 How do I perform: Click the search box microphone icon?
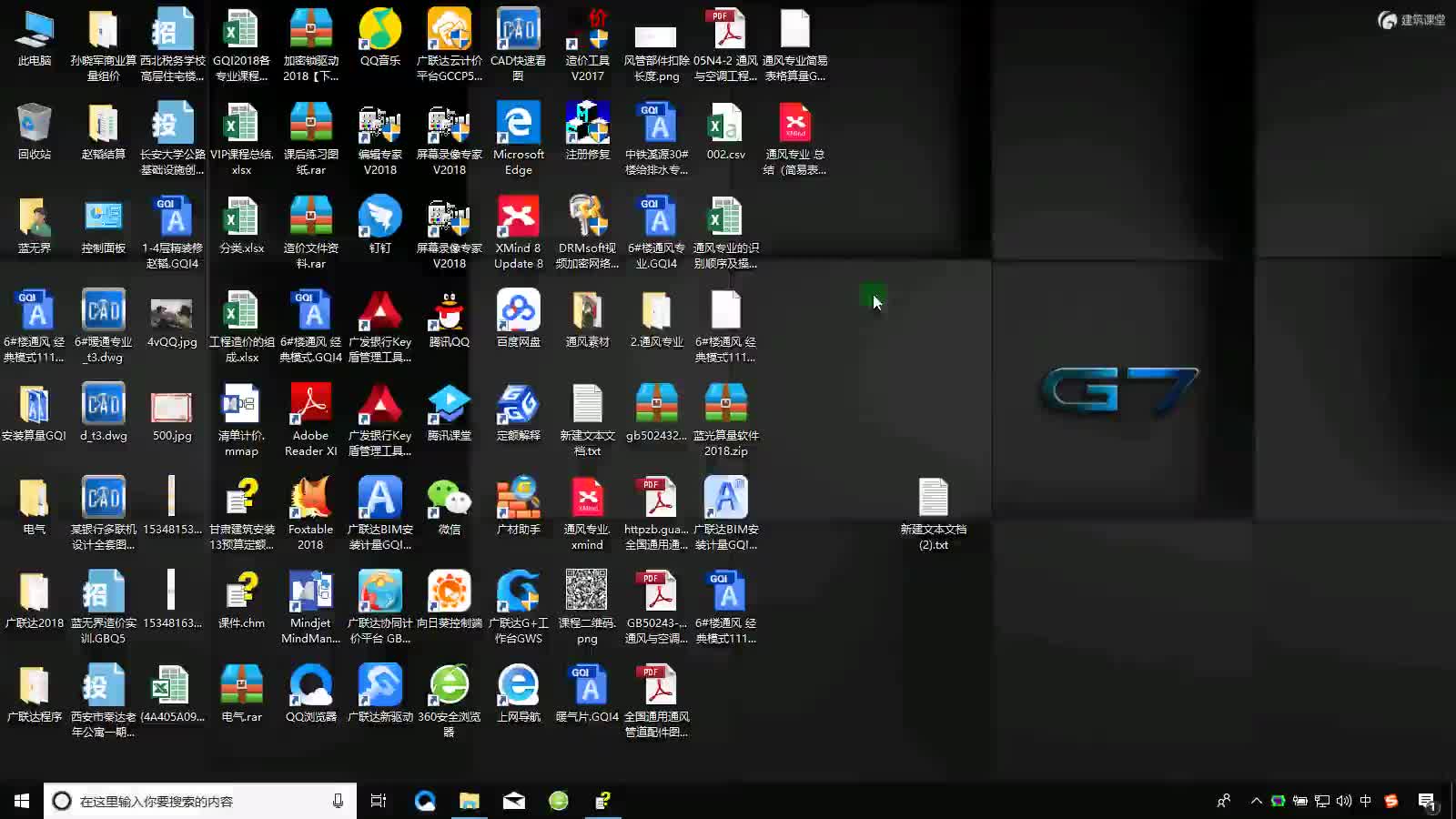click(338, 801)
